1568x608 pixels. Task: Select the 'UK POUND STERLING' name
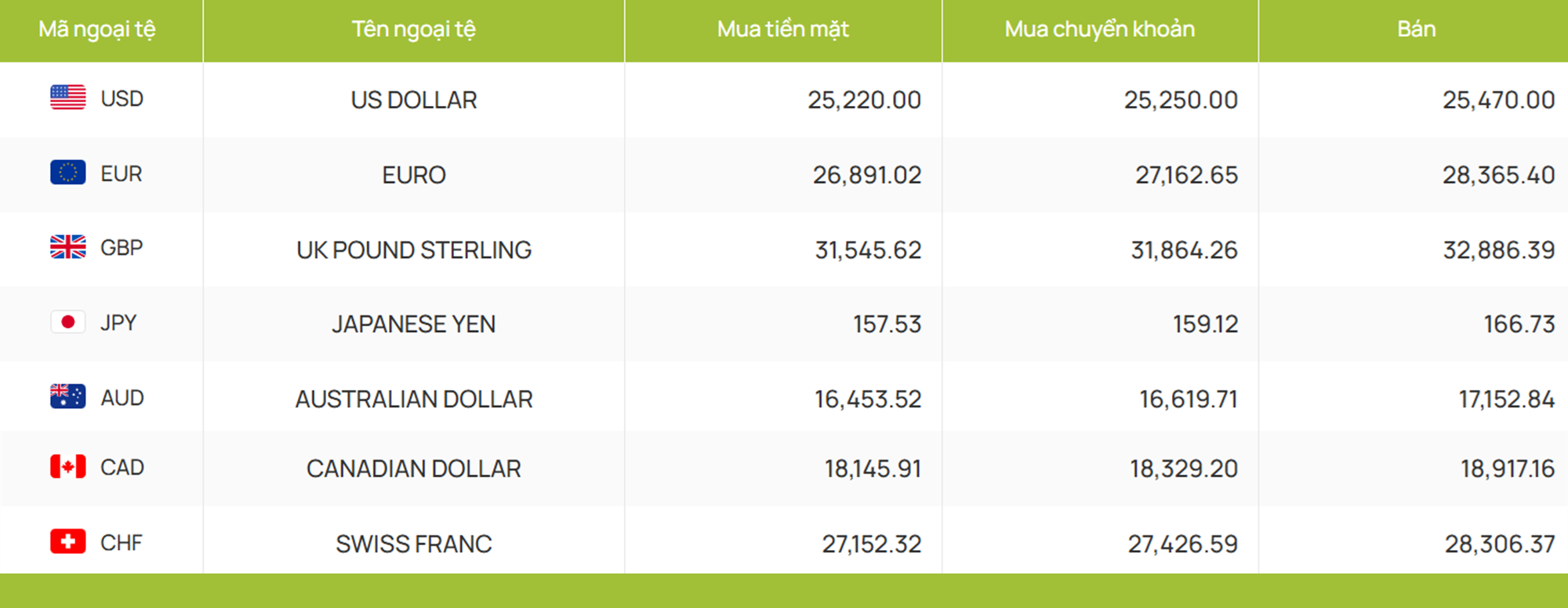414,250
